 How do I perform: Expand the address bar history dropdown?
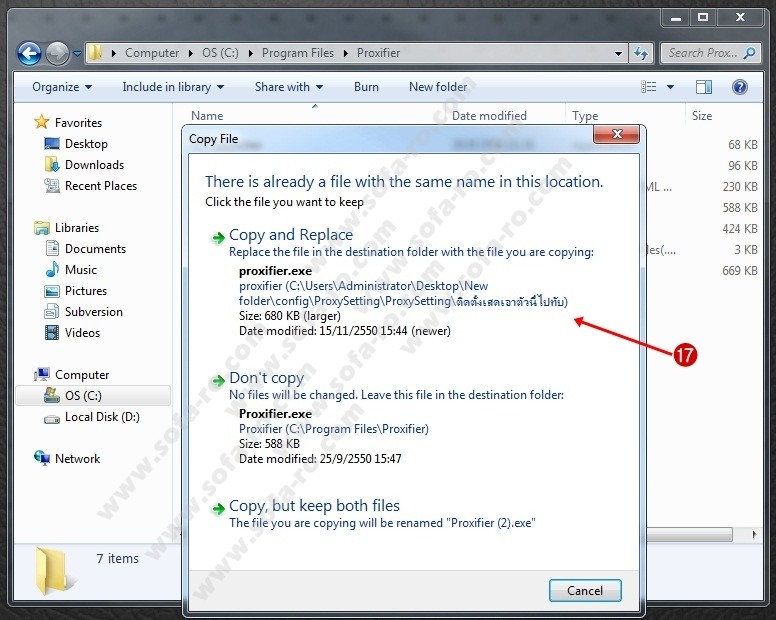point(618,53)
